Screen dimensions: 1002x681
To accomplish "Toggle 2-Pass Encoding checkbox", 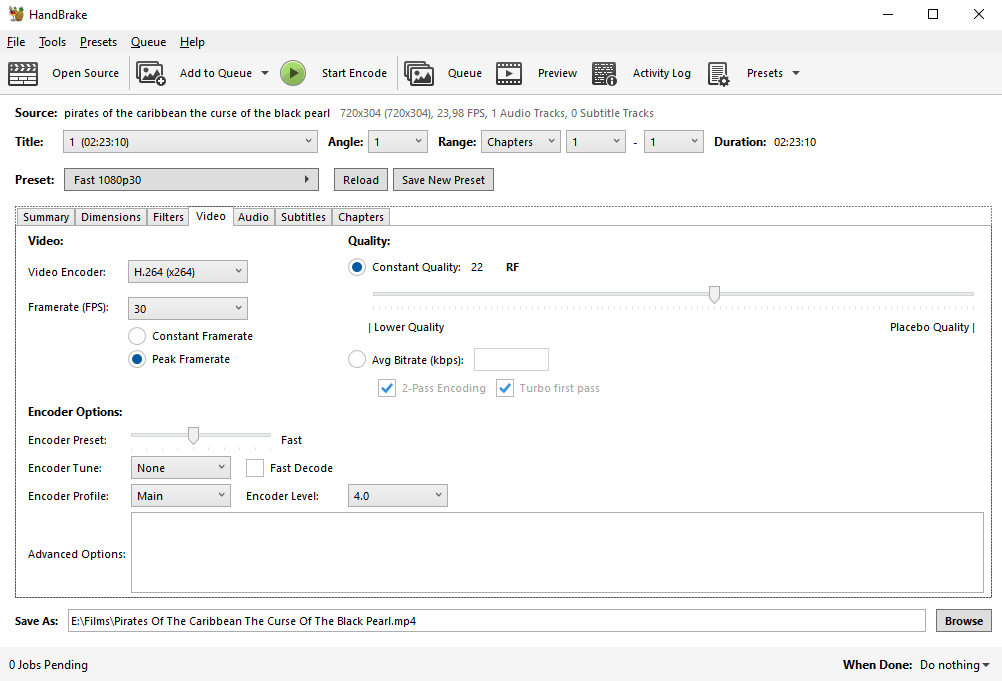I will pyautogui.click(x=387, y=388).
